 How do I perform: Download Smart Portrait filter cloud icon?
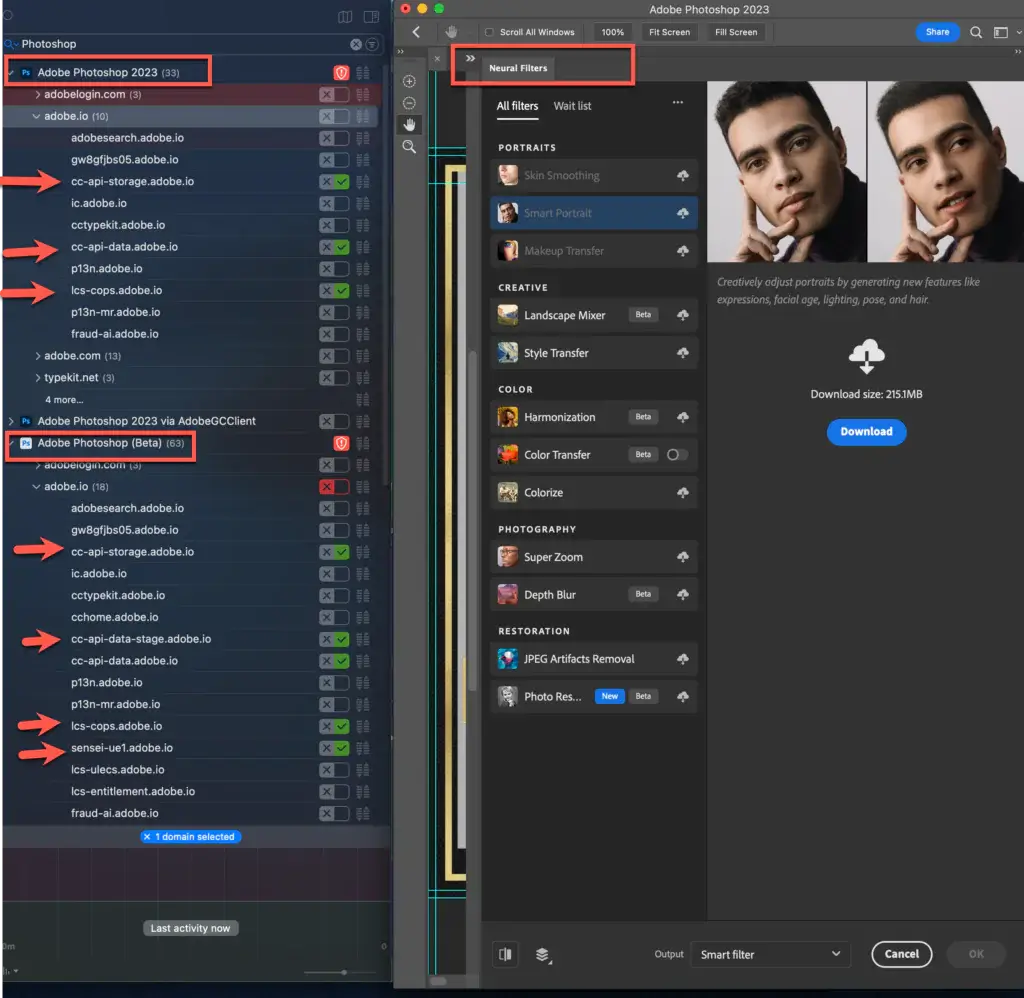point(682,213)
